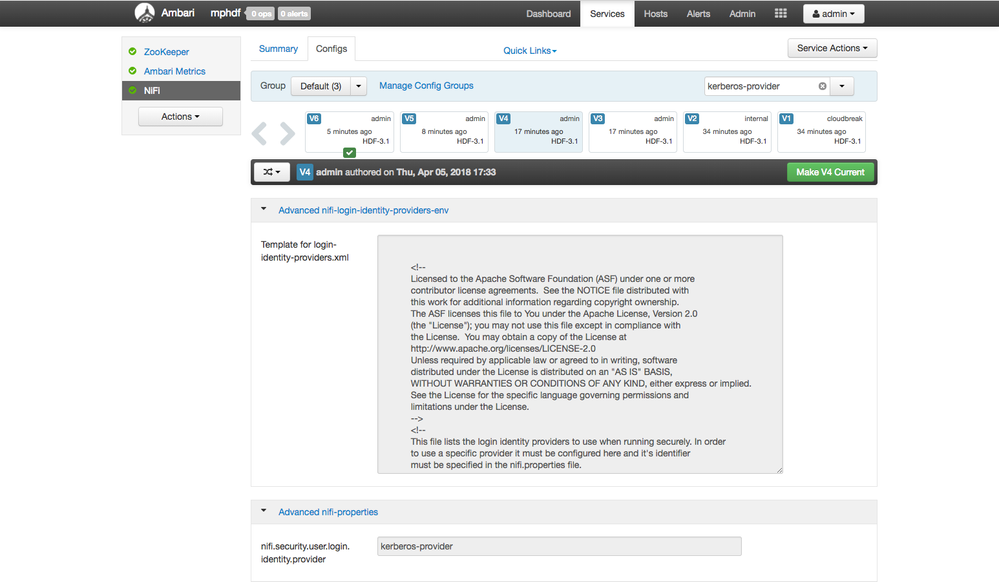Screen dimensions: 999x582
Task: Click ZooKeeper green status icon
Action: pos(133,52)
